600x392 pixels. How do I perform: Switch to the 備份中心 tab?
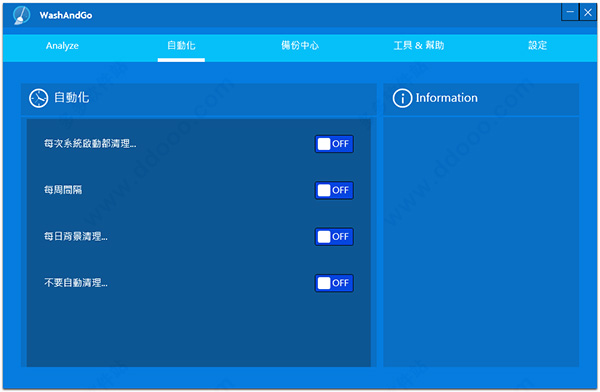tap(300, 46)
